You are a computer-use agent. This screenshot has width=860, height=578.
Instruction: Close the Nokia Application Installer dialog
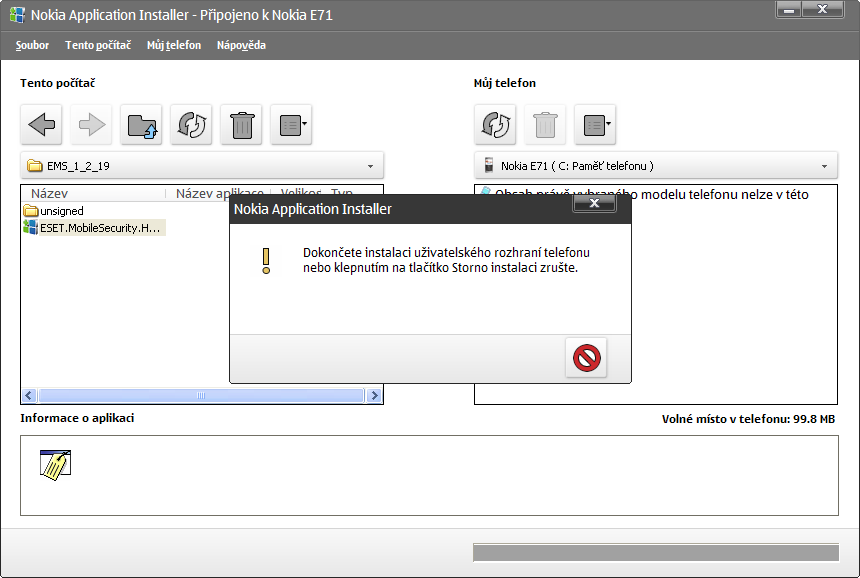(x=594, y=203)
